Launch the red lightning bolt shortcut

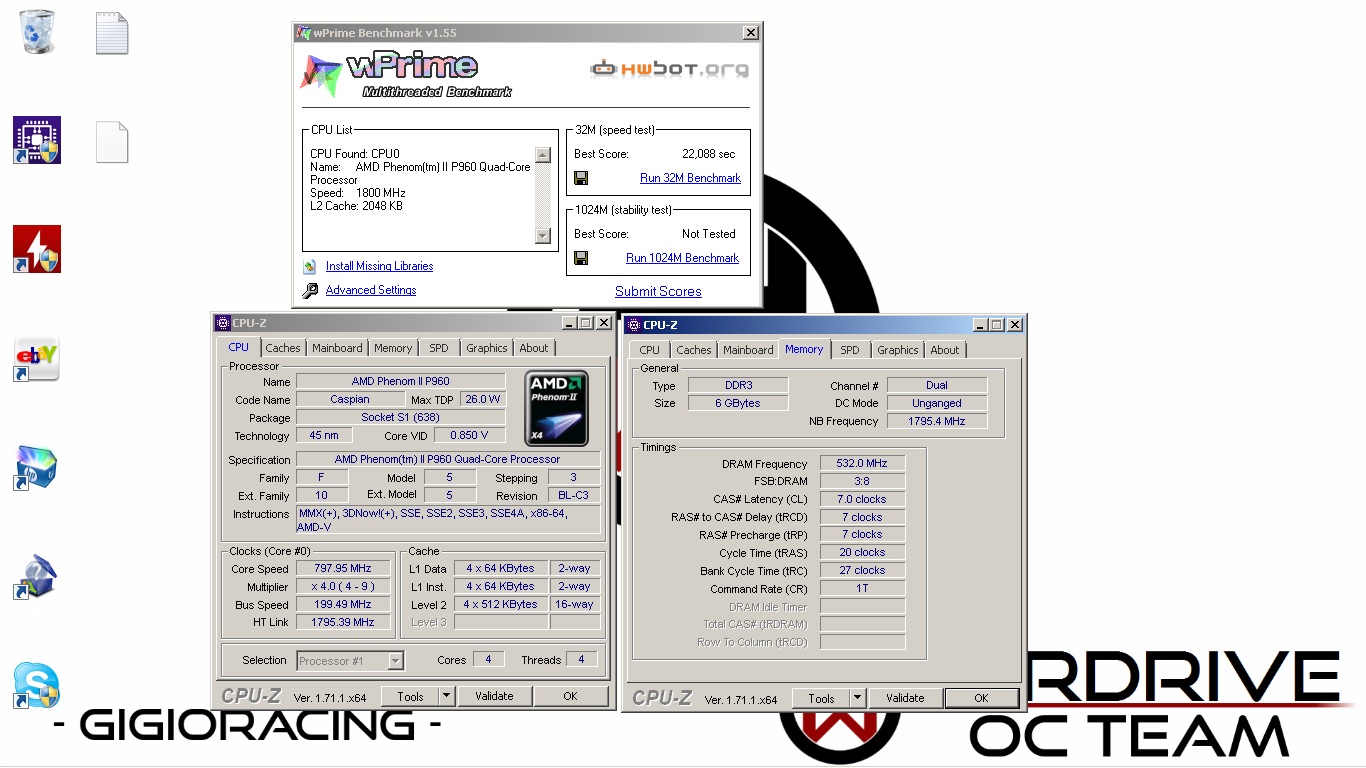[x=37, y=249]
